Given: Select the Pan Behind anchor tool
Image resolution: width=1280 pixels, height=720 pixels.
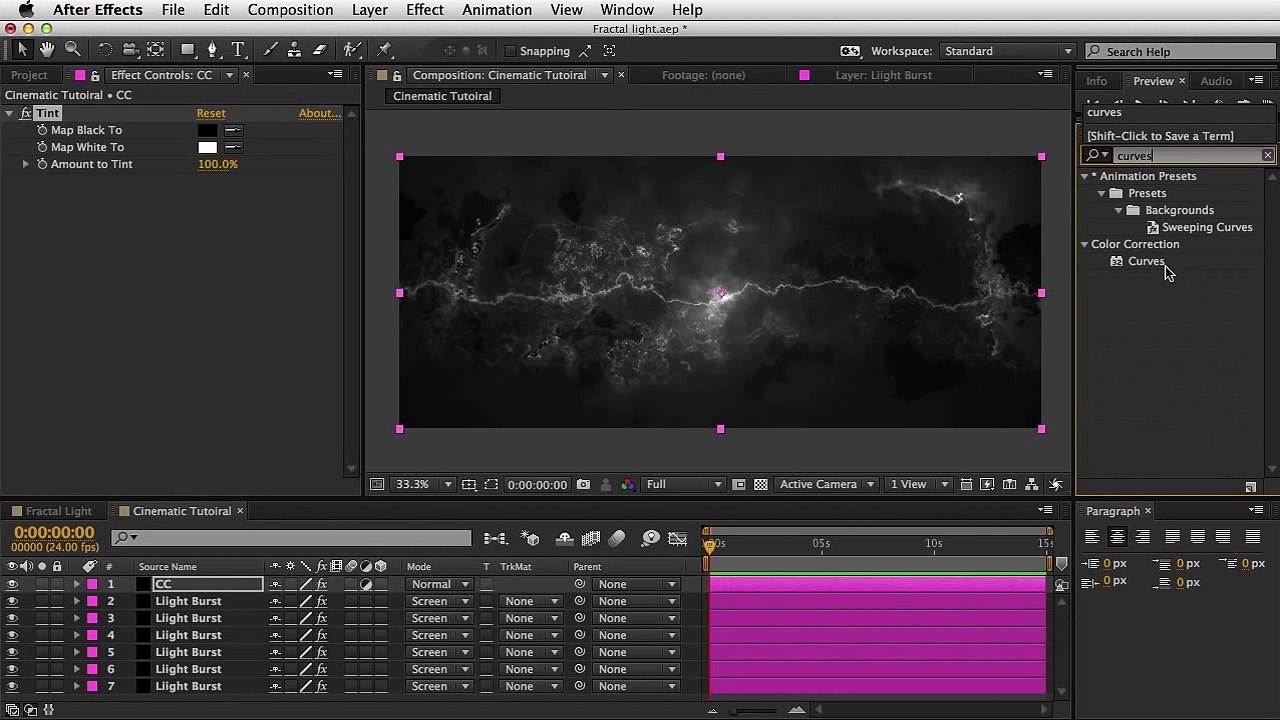Looking at the screenshot, I should pyautogui.click(x=156, y=50).
